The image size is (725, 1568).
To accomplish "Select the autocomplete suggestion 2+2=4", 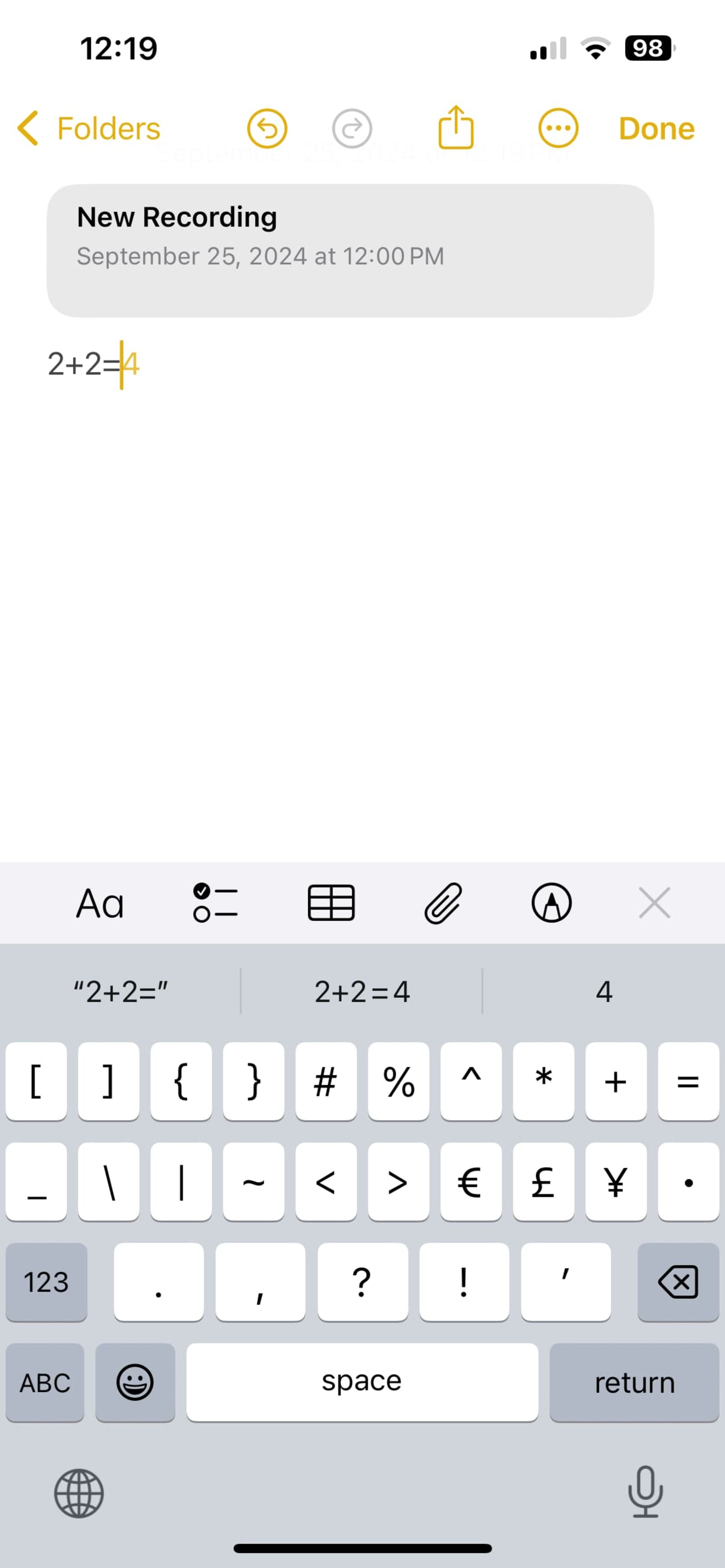I will 362,991.
